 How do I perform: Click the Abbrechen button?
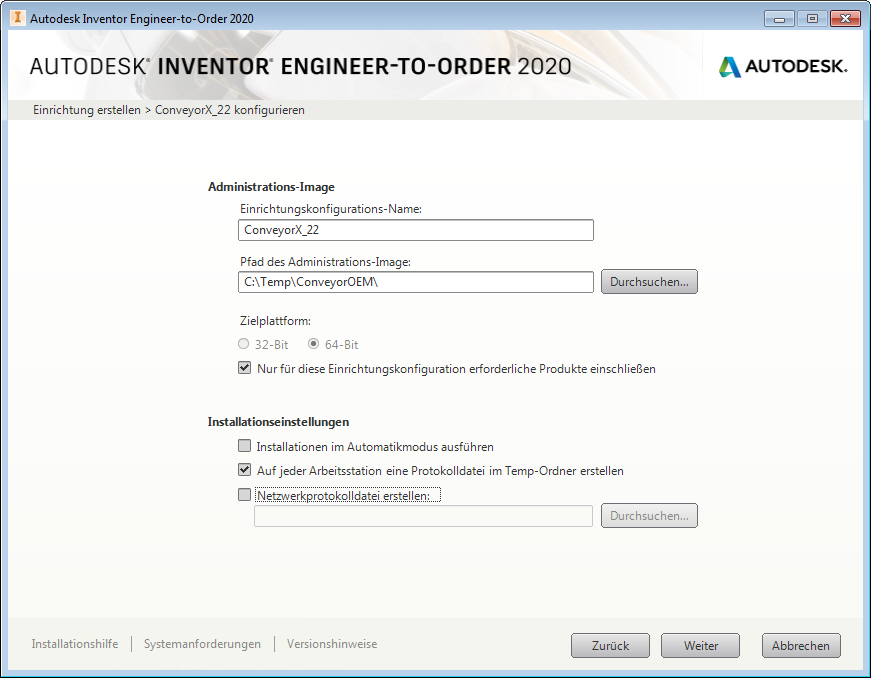(801, 646)
